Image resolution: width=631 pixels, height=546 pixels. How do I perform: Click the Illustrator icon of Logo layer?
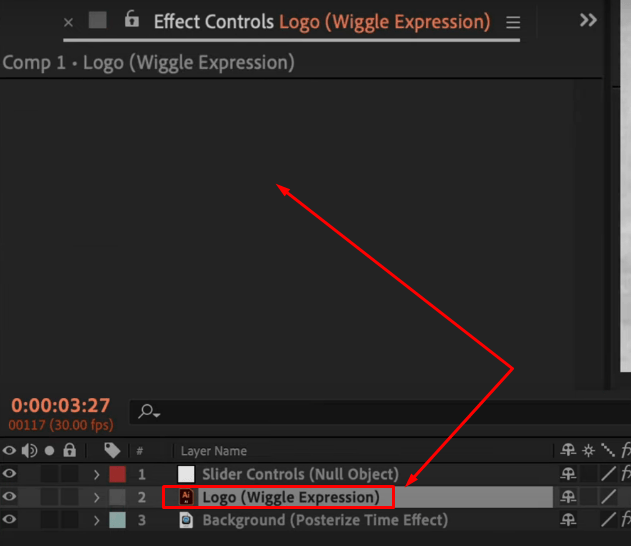(186, 497)
